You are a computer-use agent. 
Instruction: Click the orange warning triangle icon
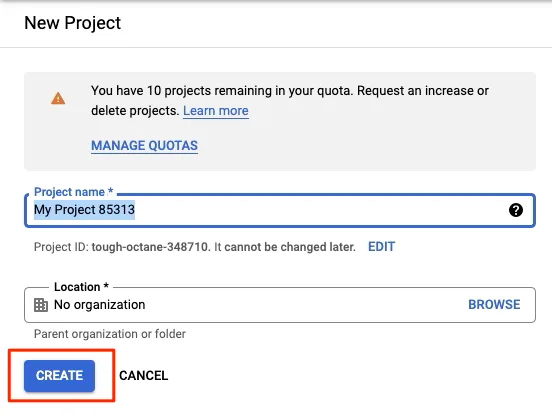pos(58,99)
